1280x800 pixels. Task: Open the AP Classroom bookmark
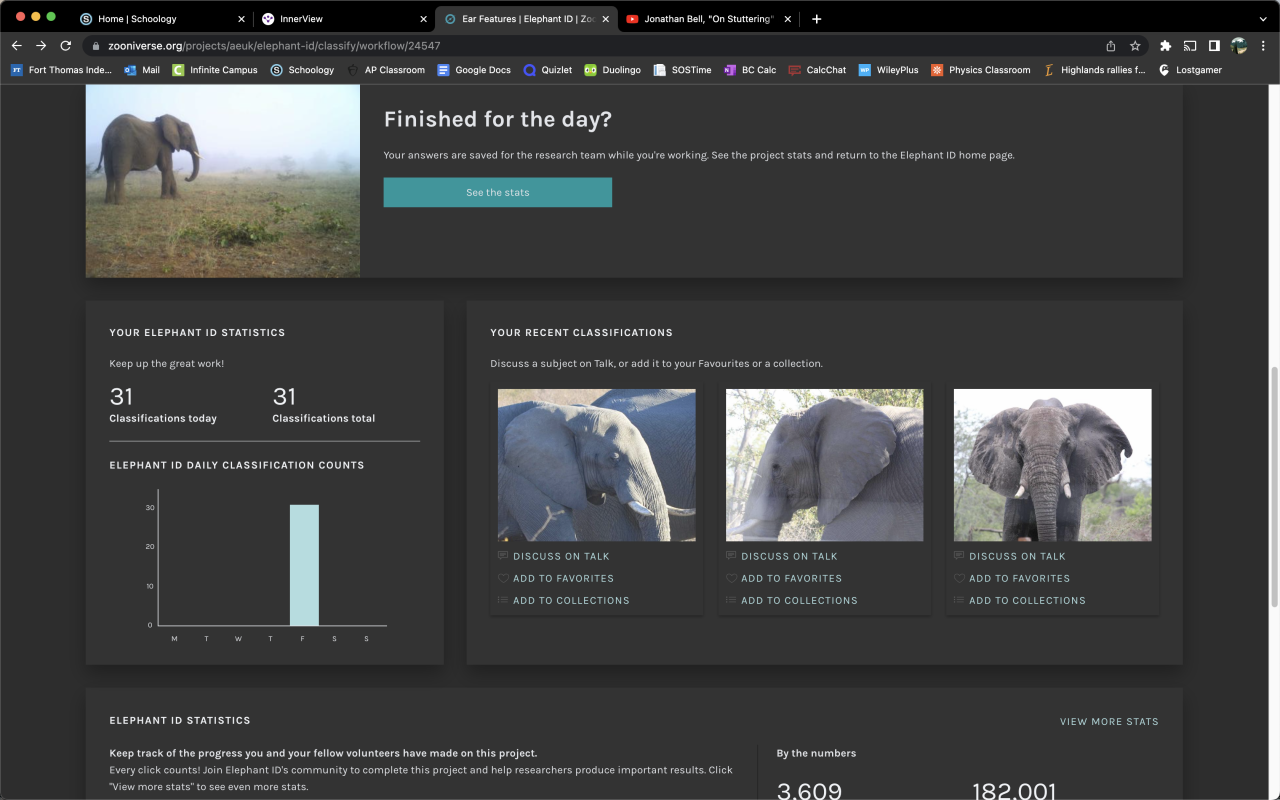point(386,70)
